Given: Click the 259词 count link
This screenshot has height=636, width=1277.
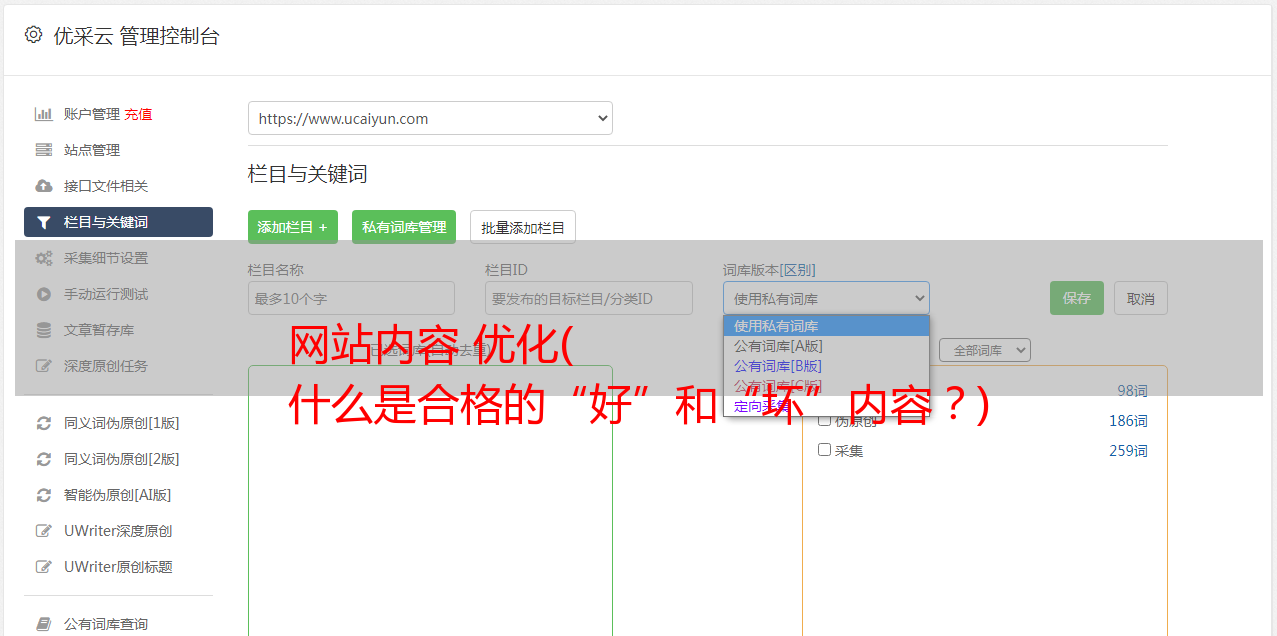Looking at the screenshot, I should coord(1128,451).
